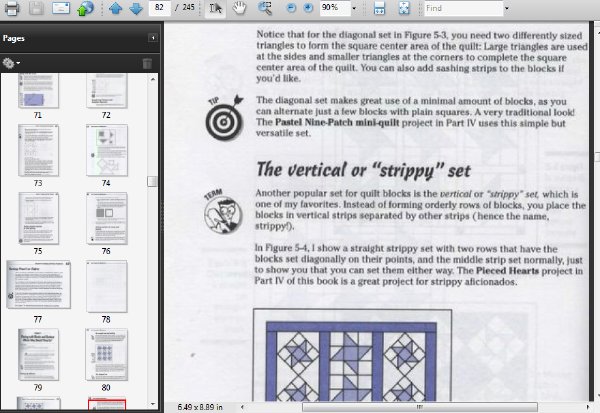Open page 76 thumbnail
The image size is (600, 413).
107,218
